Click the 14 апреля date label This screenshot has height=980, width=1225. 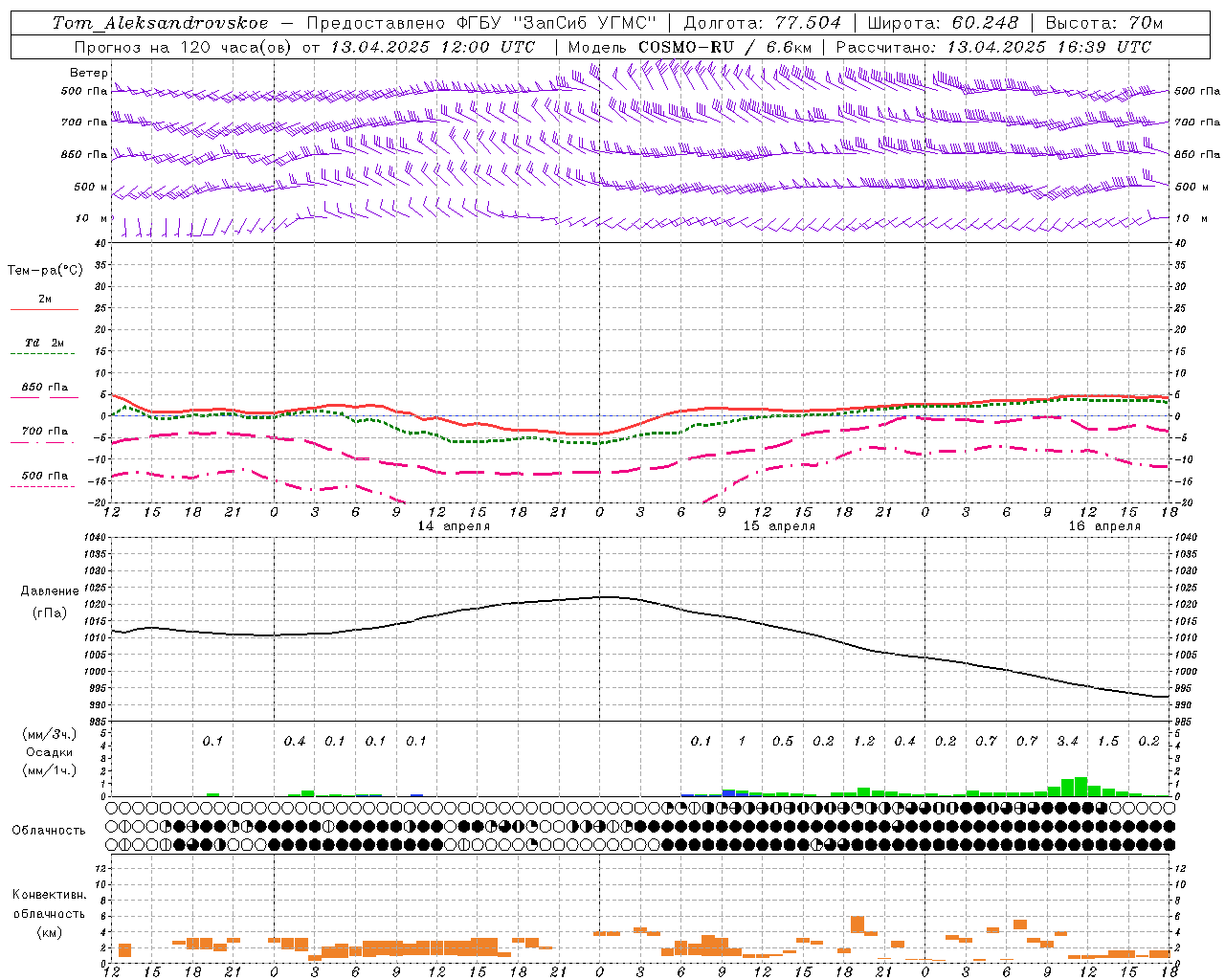(x=454, y=526)
